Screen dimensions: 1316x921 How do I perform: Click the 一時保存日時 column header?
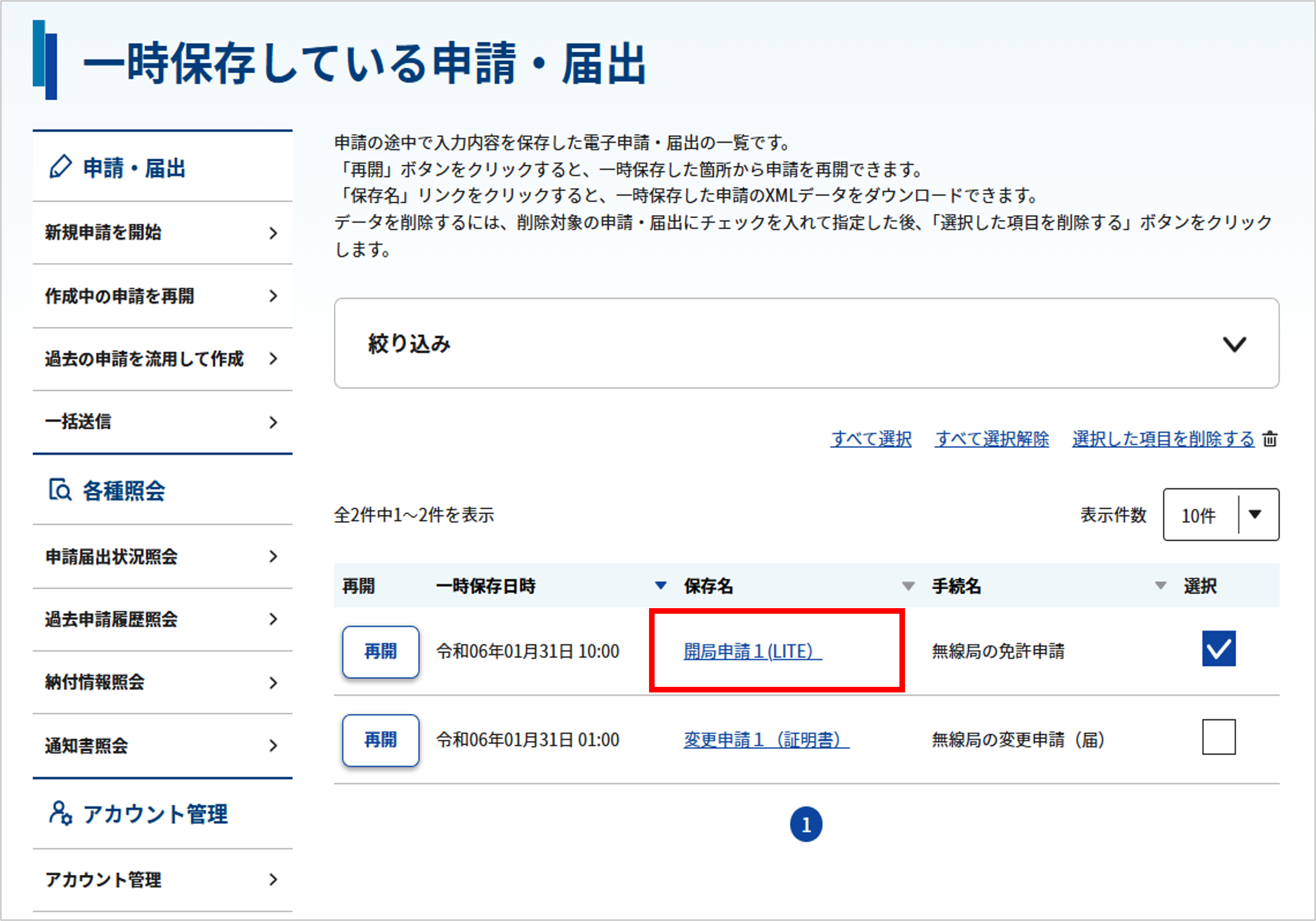coord(486,586)
